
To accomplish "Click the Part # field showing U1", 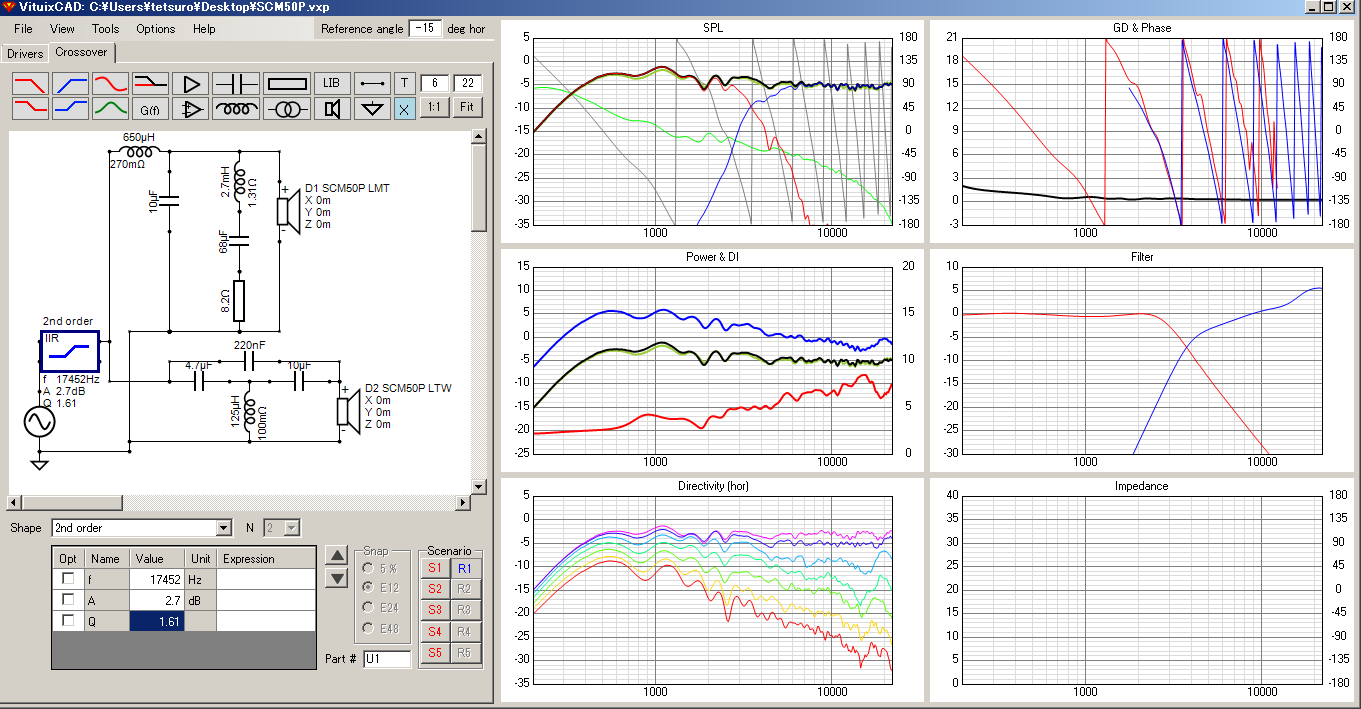I will click(386, 659).
